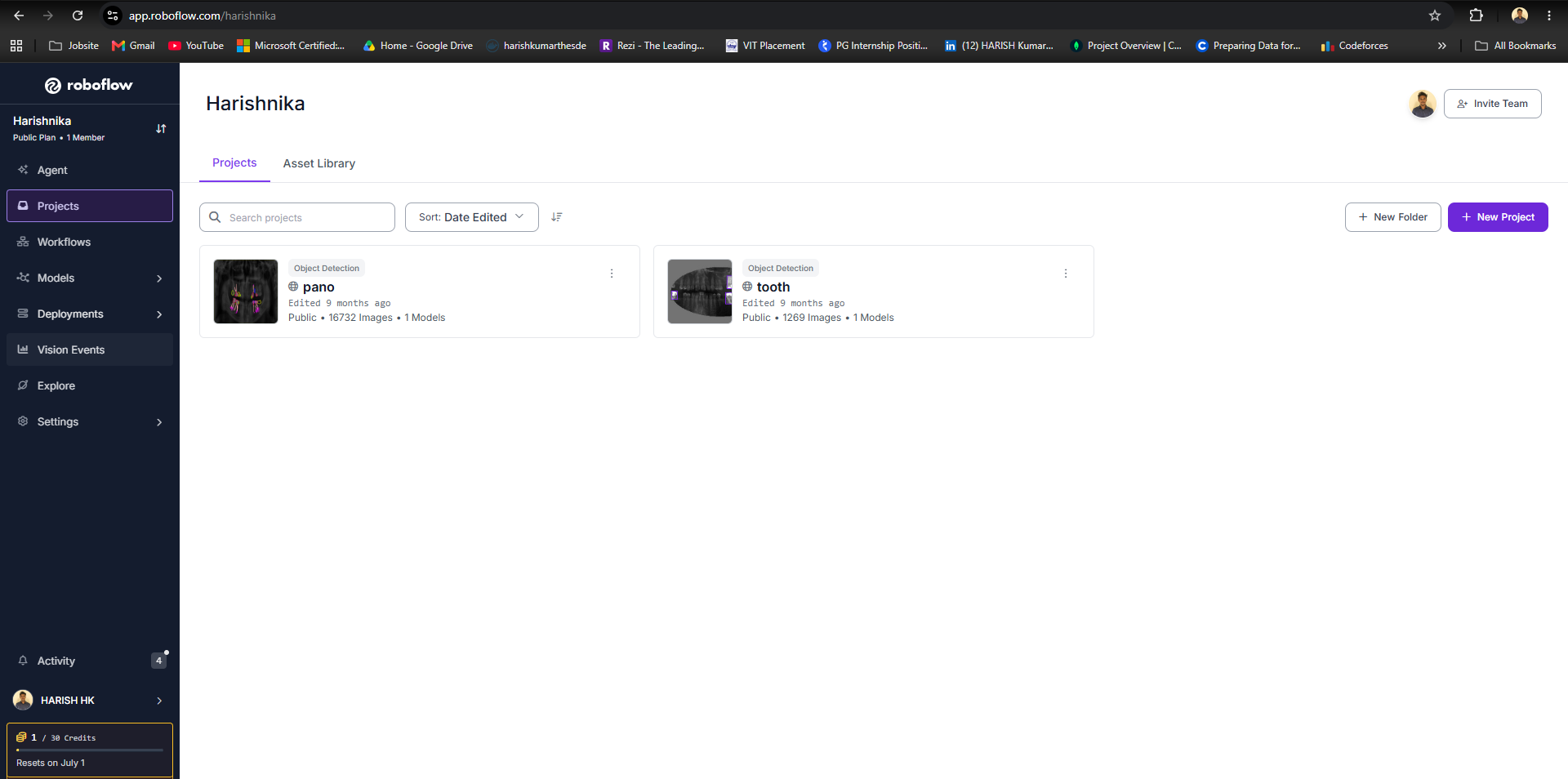Open Workflows in the sidebar

90,242
